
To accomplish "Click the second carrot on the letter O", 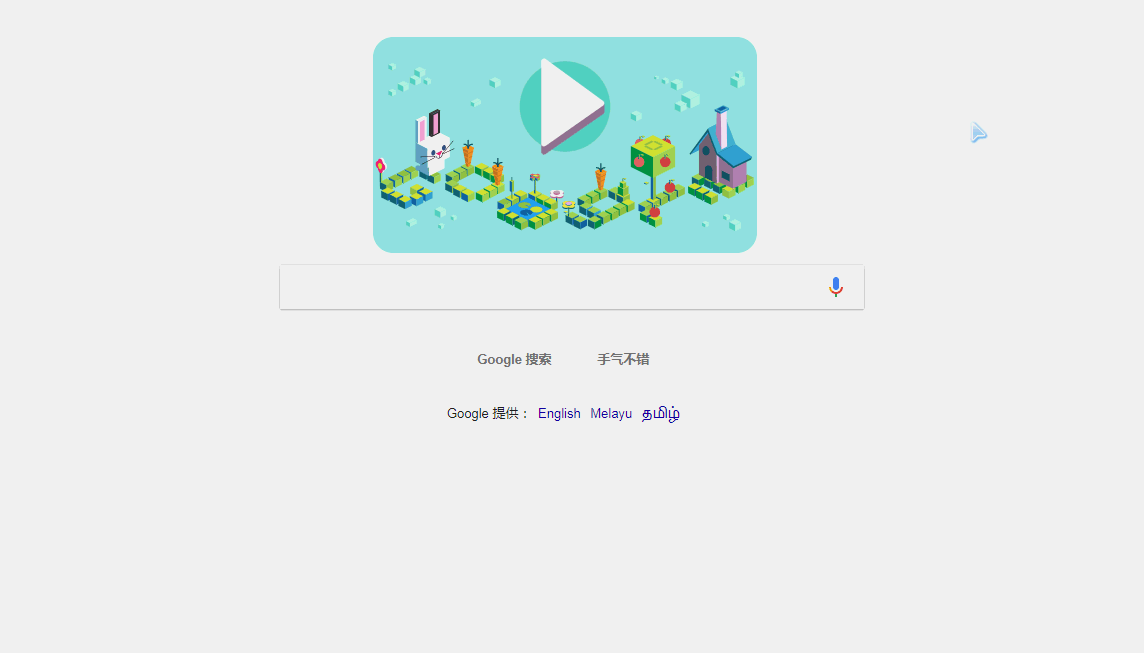I will (x=498, y=172).
